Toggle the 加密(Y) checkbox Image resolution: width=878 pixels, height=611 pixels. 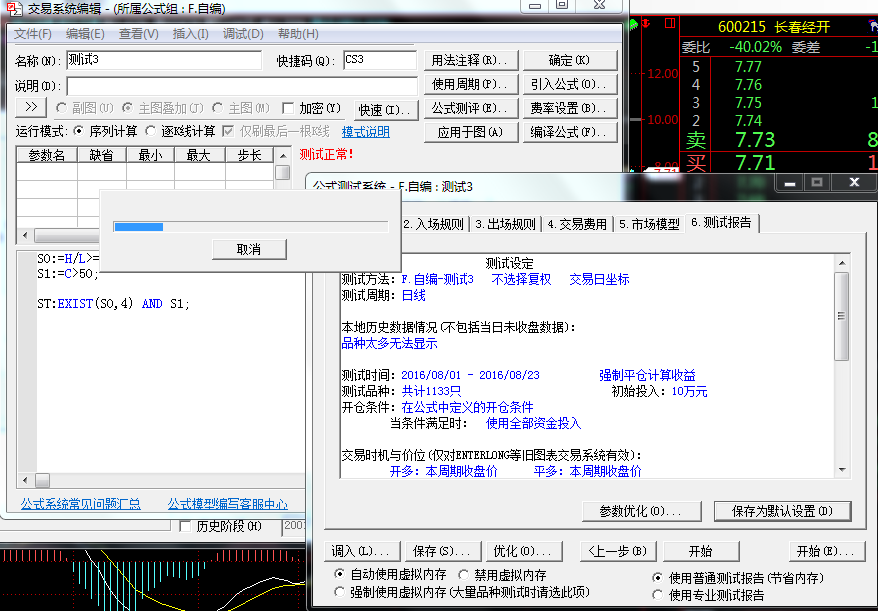pos(288,108)
